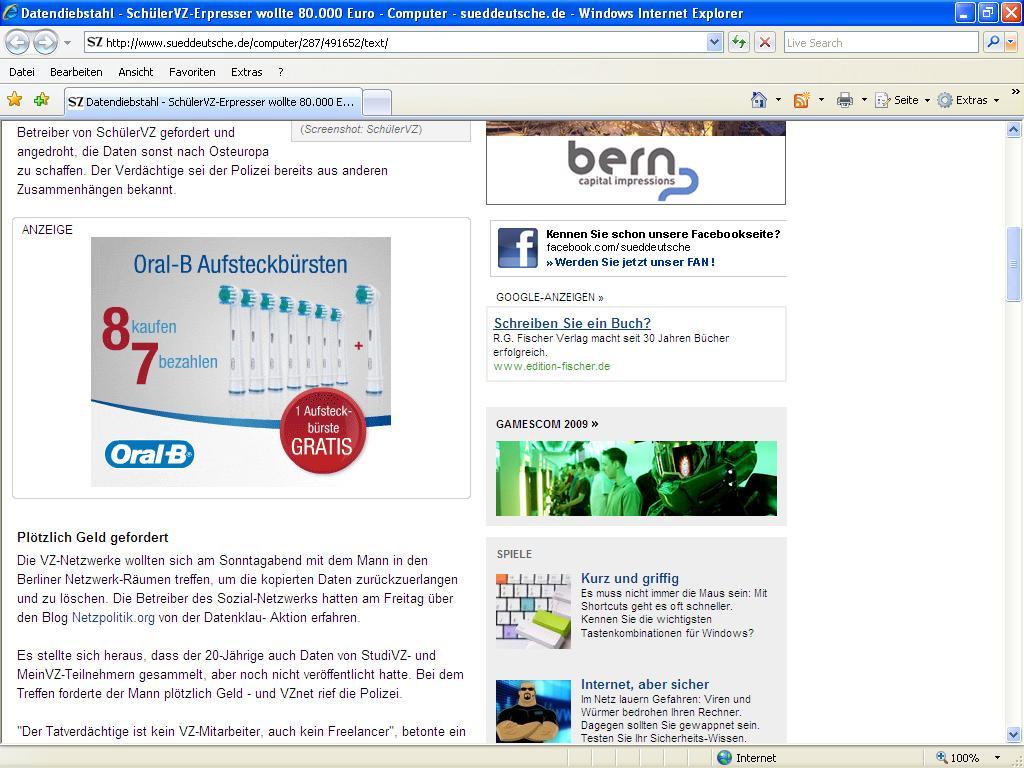Click the RSS feeds icon
The height and width of the screenshot is (768, 1024).
coord(801,100)
